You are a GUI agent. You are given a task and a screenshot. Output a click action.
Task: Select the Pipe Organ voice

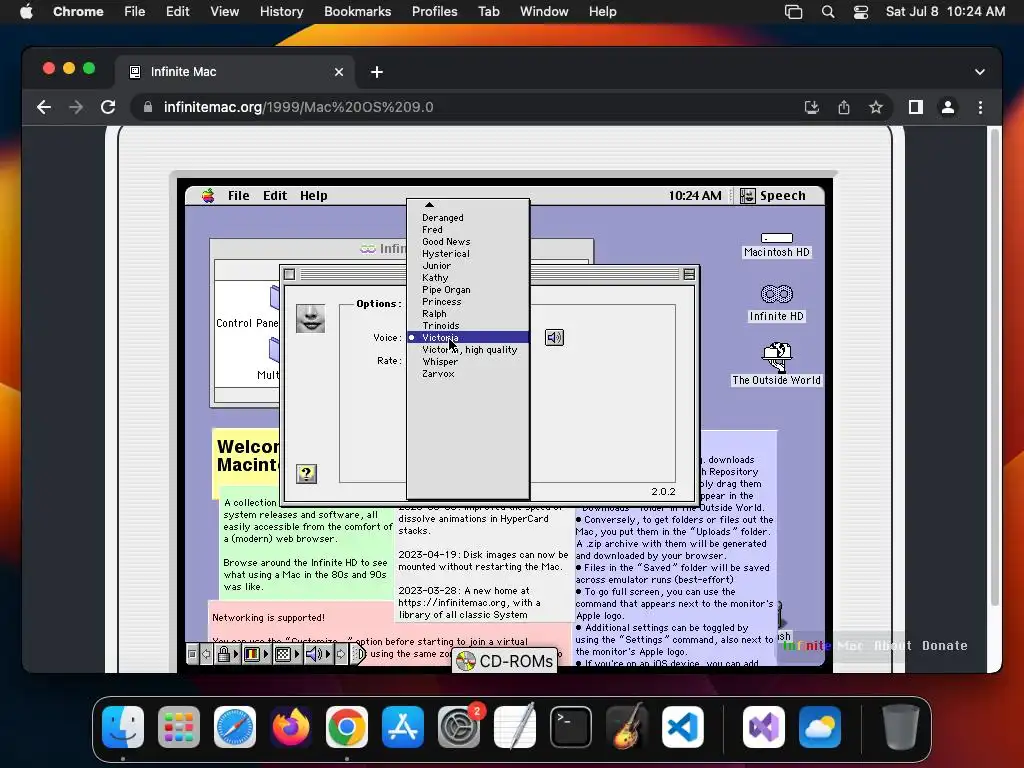click(468, 290)
